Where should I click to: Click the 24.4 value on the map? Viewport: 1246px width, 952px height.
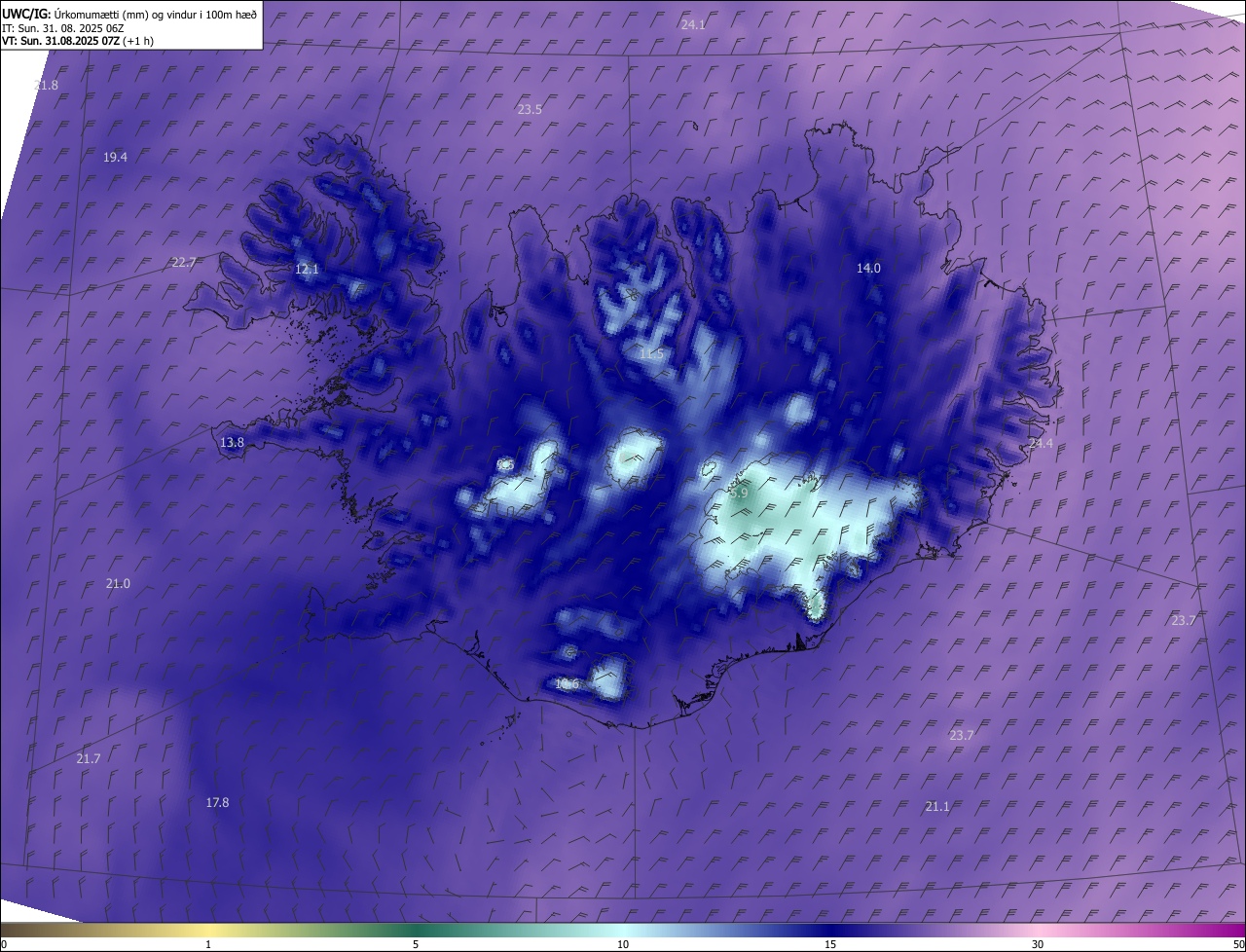click(x=1041, y=444)
